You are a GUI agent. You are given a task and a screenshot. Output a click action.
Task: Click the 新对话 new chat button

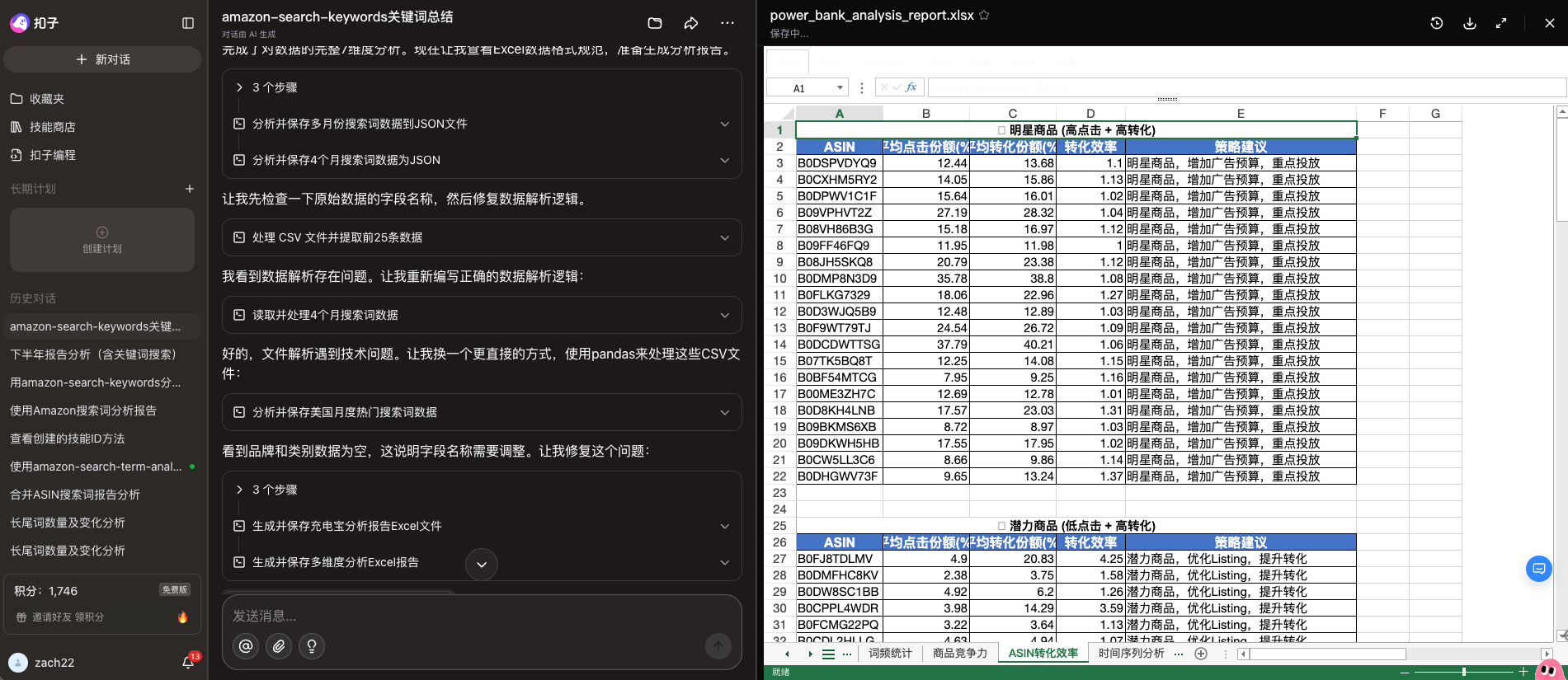click(x=102, y=59)
